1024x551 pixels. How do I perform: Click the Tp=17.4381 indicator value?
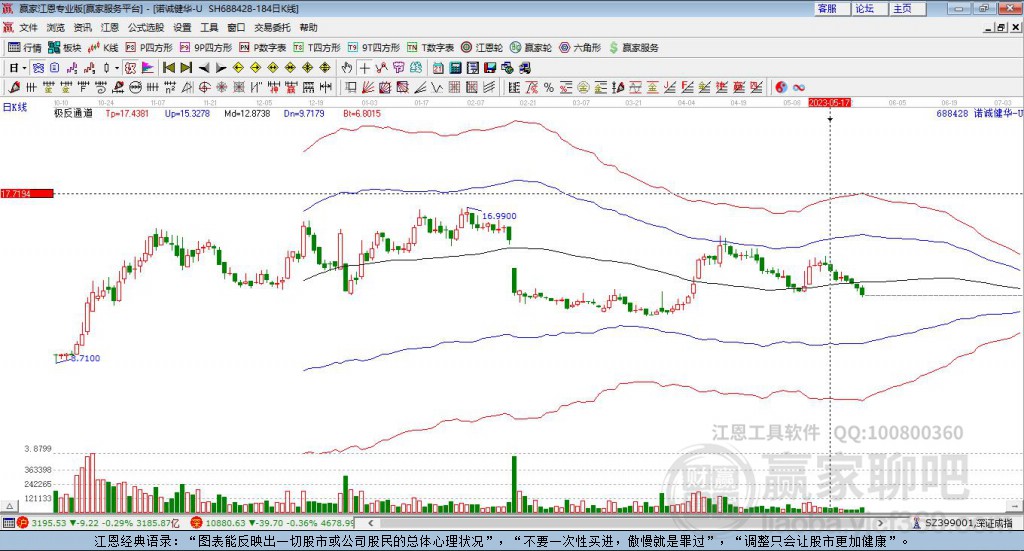click(x=127, y=113)
